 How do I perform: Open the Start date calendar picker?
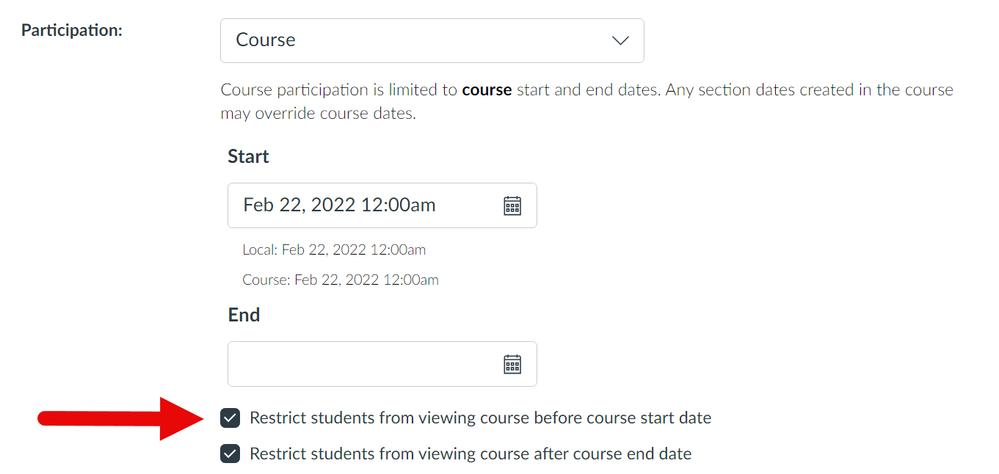512,205
